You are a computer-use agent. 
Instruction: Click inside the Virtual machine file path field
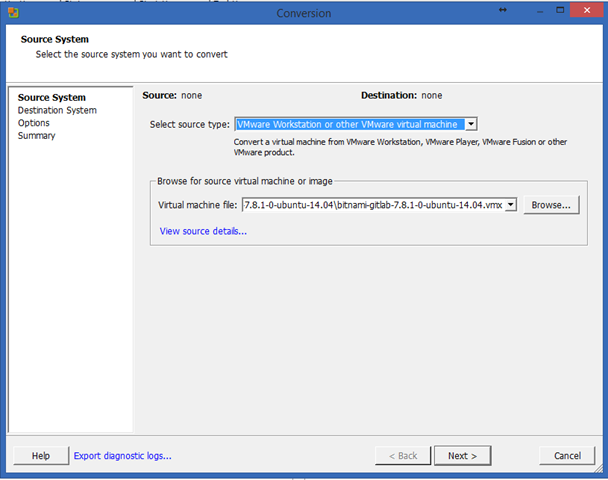(x=373, y=205)
